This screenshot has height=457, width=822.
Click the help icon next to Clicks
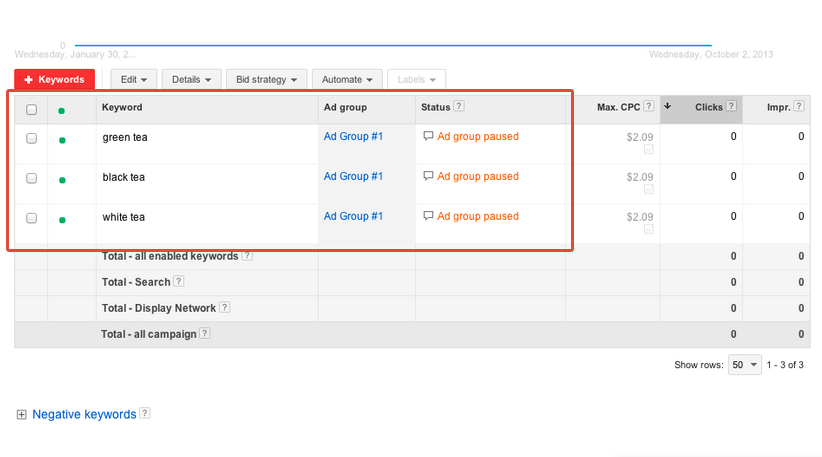pos(731,107)
